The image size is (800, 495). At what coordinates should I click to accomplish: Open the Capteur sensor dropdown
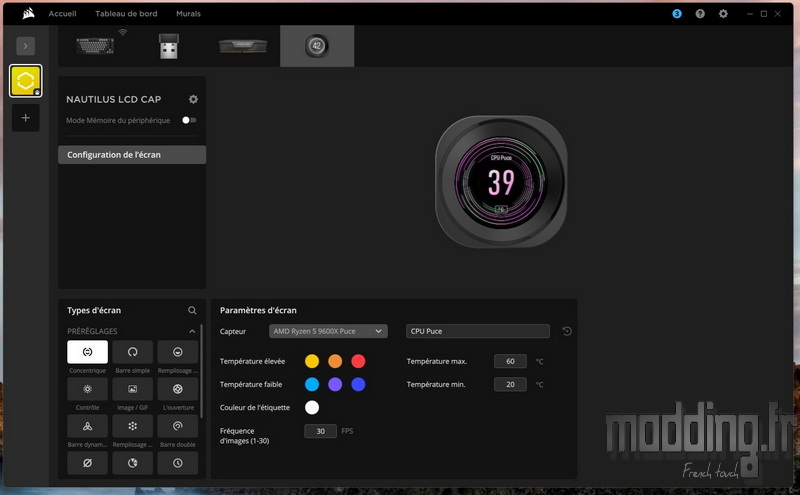point(327,331)
